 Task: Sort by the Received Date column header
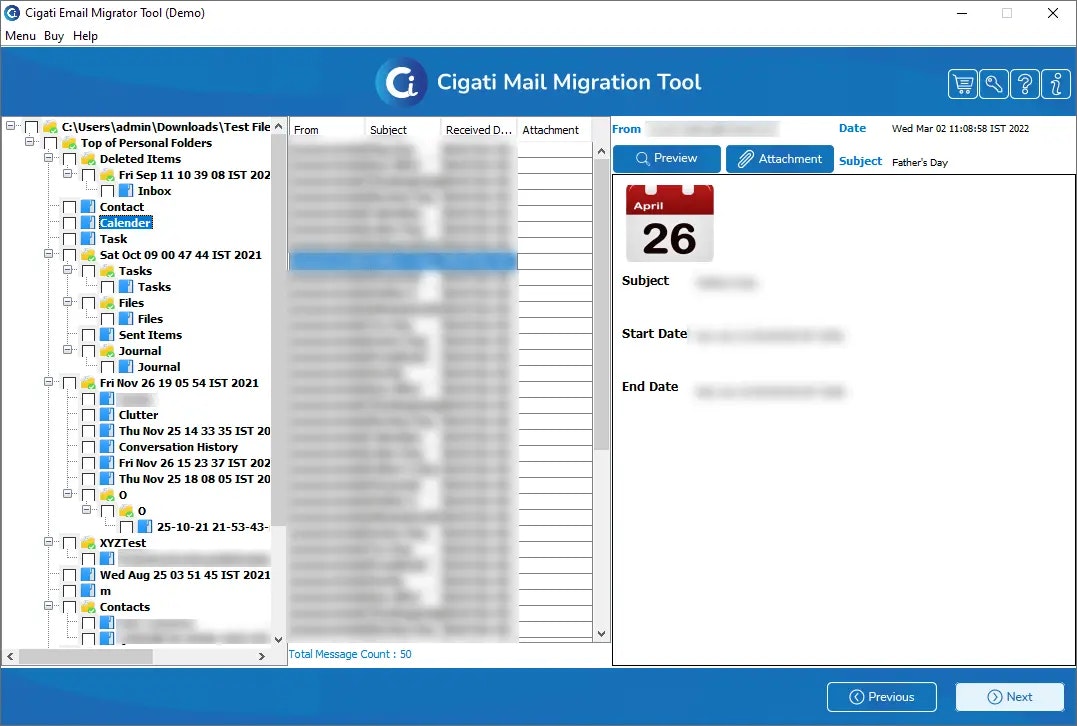click(x=479, y=130)
